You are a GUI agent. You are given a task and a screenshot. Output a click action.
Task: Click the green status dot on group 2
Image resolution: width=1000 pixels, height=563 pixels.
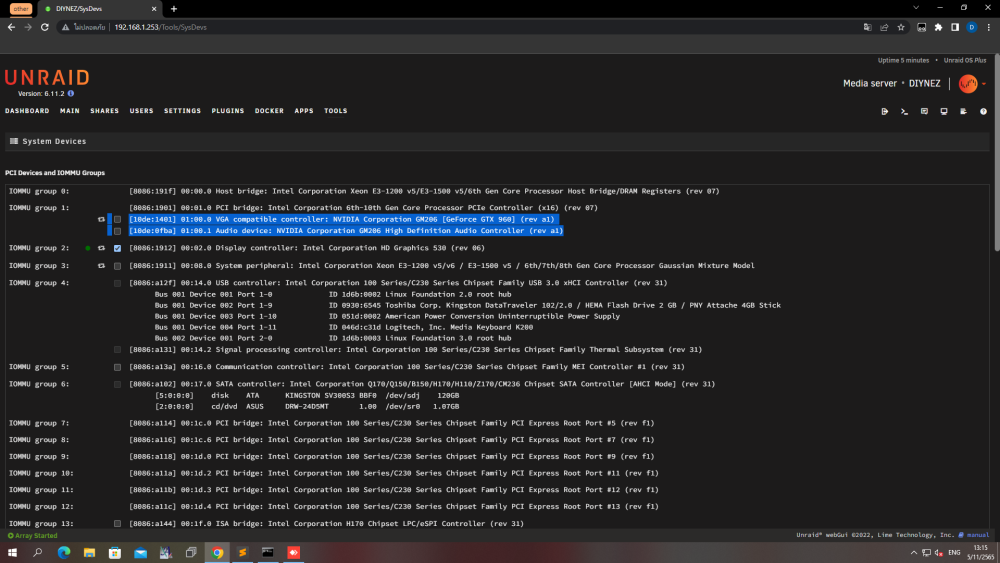[x=88, y=248]
